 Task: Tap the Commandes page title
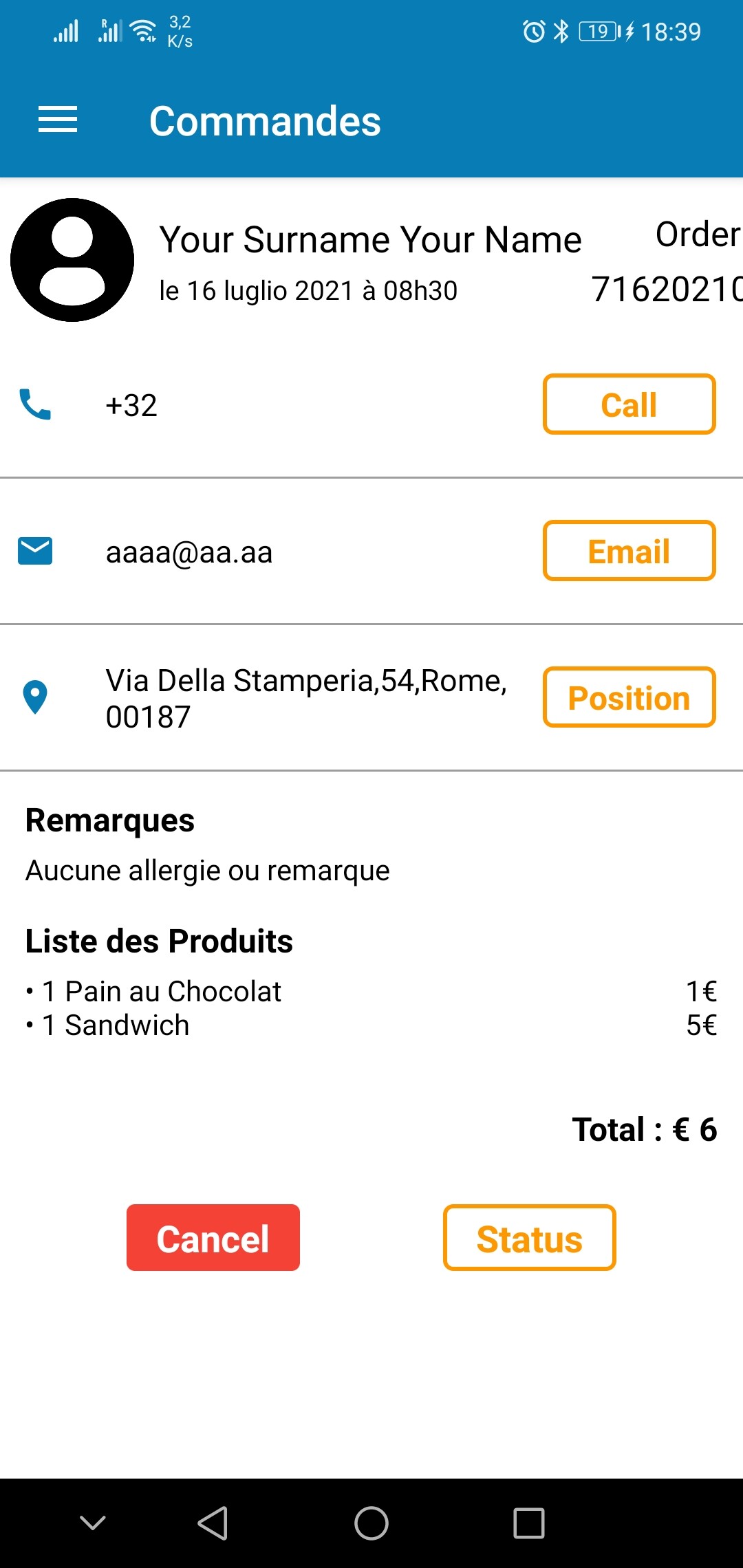265,121
